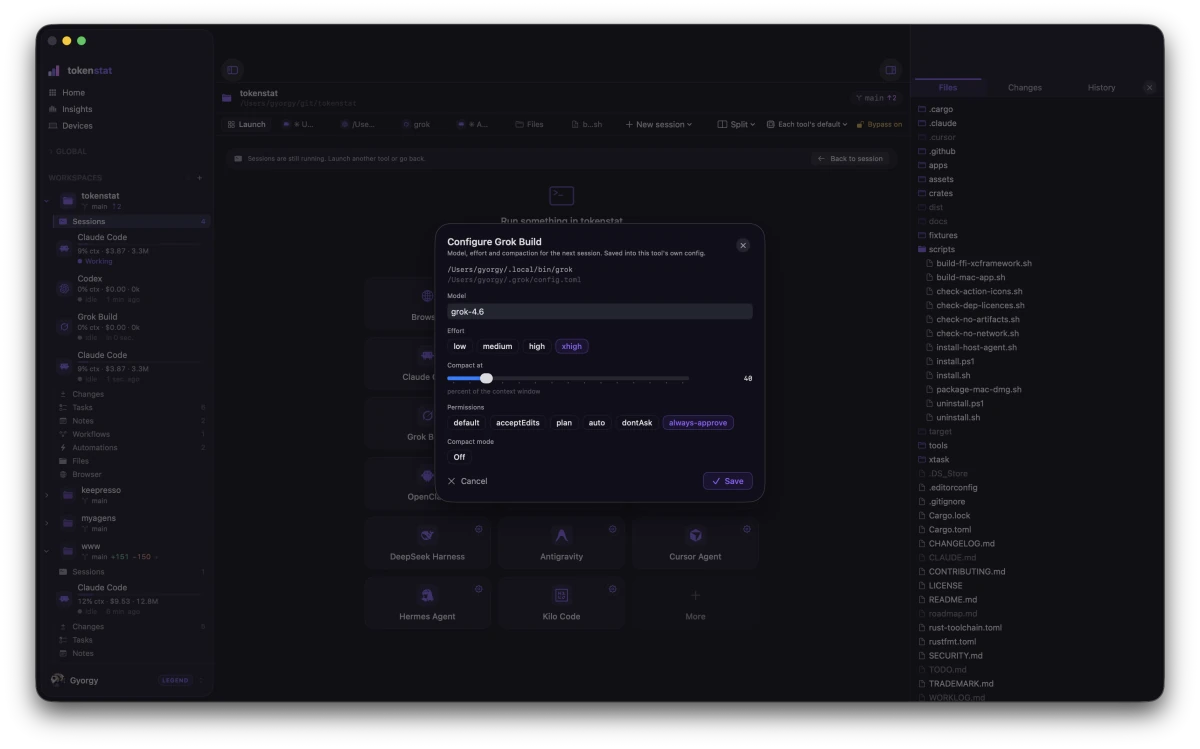Open Sessions under tokenstat workspace
Screen dimensions: 1200x749
click(x=130, y=221)
